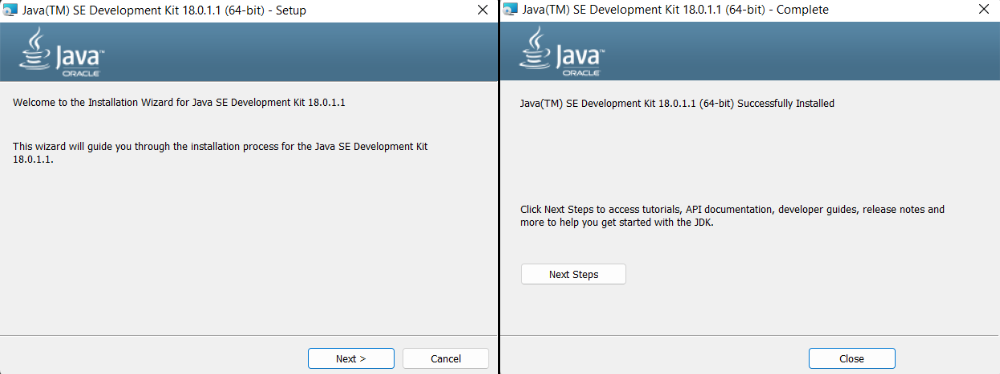Cancel the Java Setup wizard

click(445, 358)
